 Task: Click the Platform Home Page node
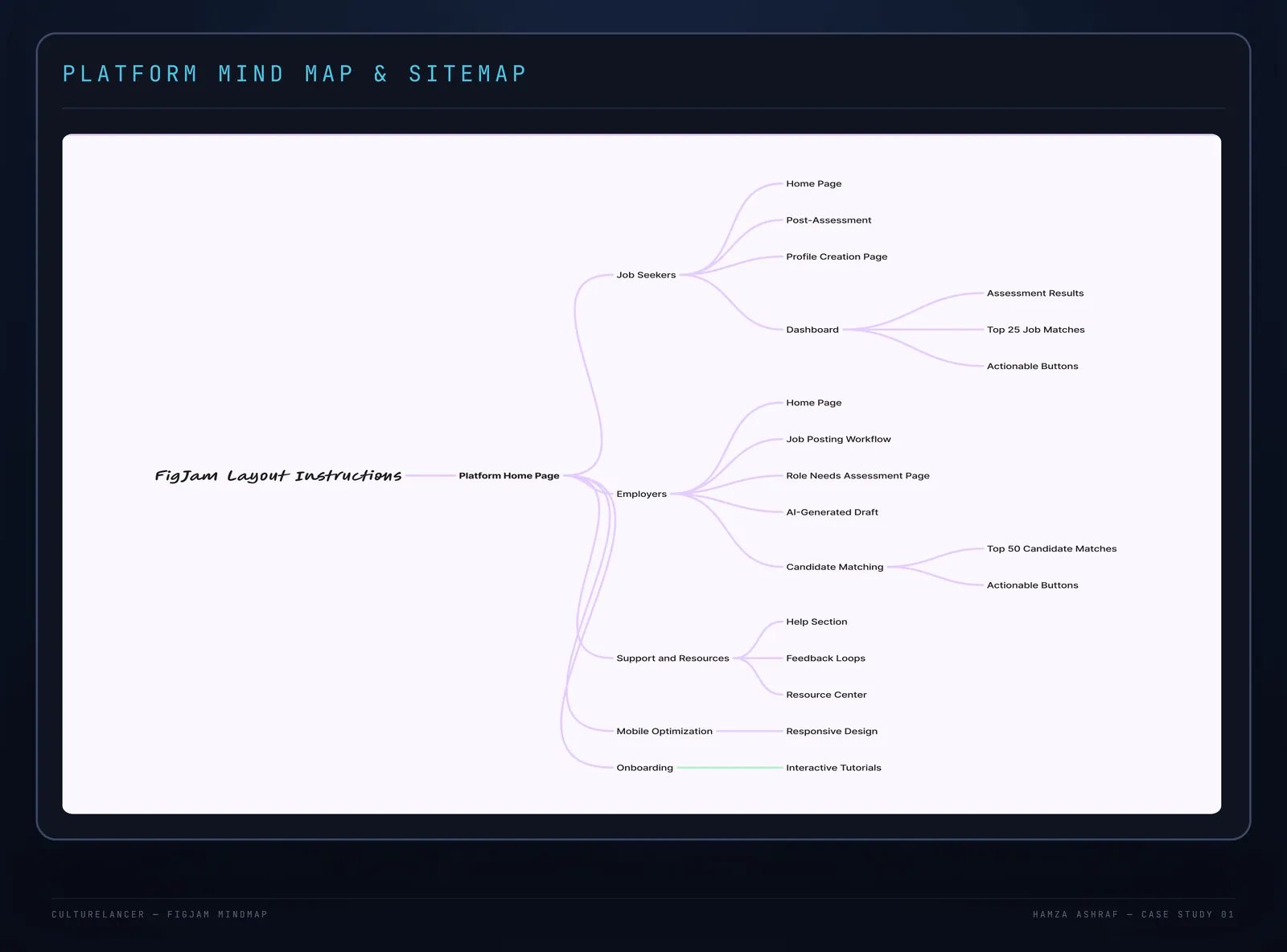pyautogui.click(x=509, y=476)
